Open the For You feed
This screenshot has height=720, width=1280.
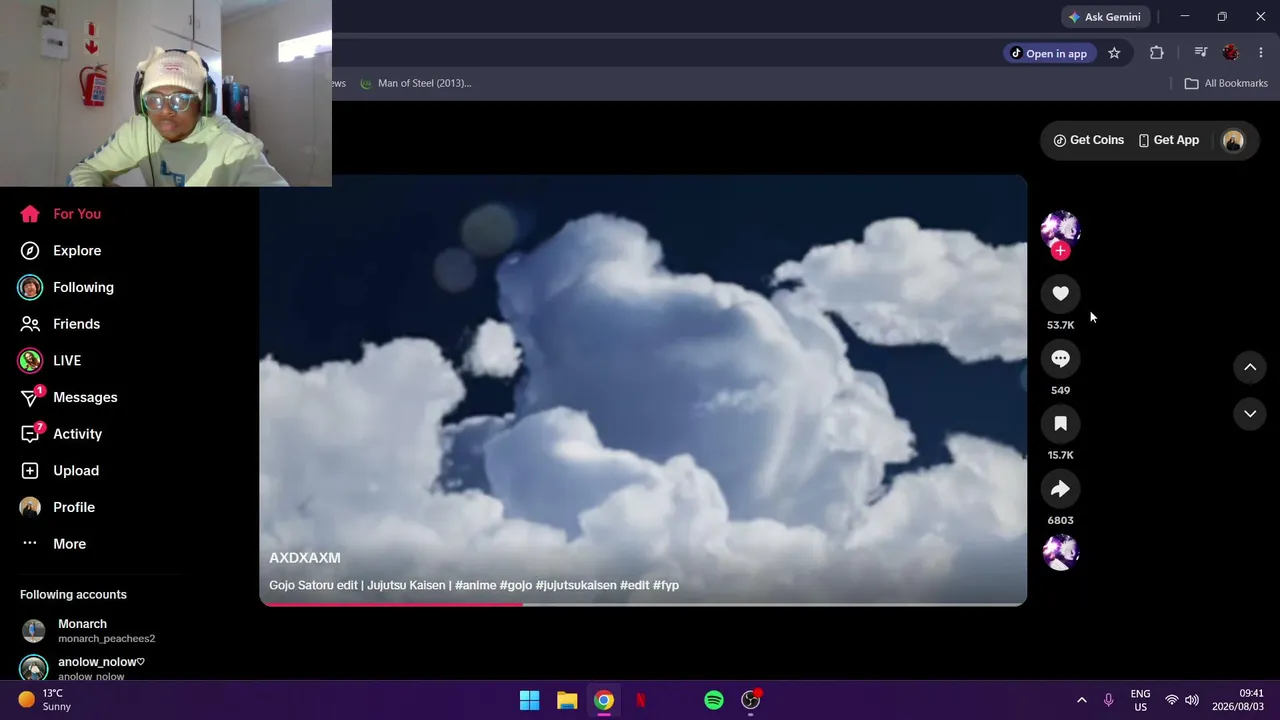point(61,214)
